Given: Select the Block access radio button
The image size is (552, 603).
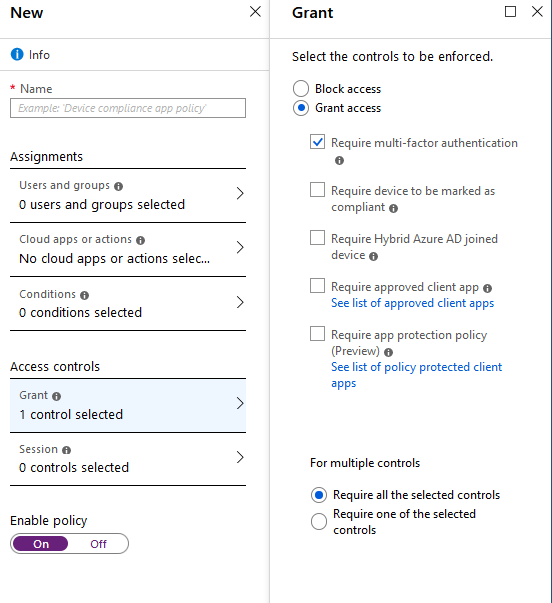Looking at the screenshot, I should tap(301, 88).
